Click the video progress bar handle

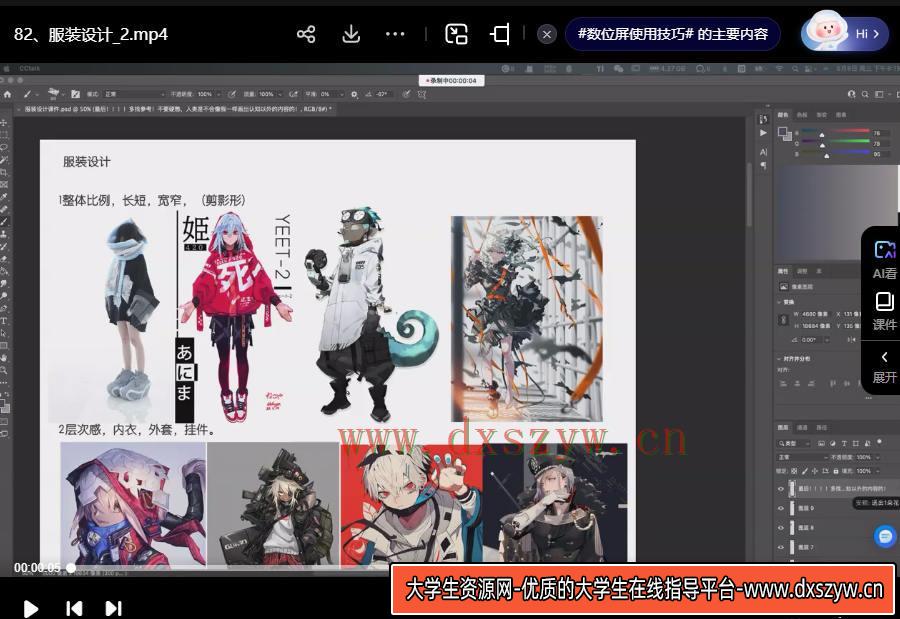[71, 567]
